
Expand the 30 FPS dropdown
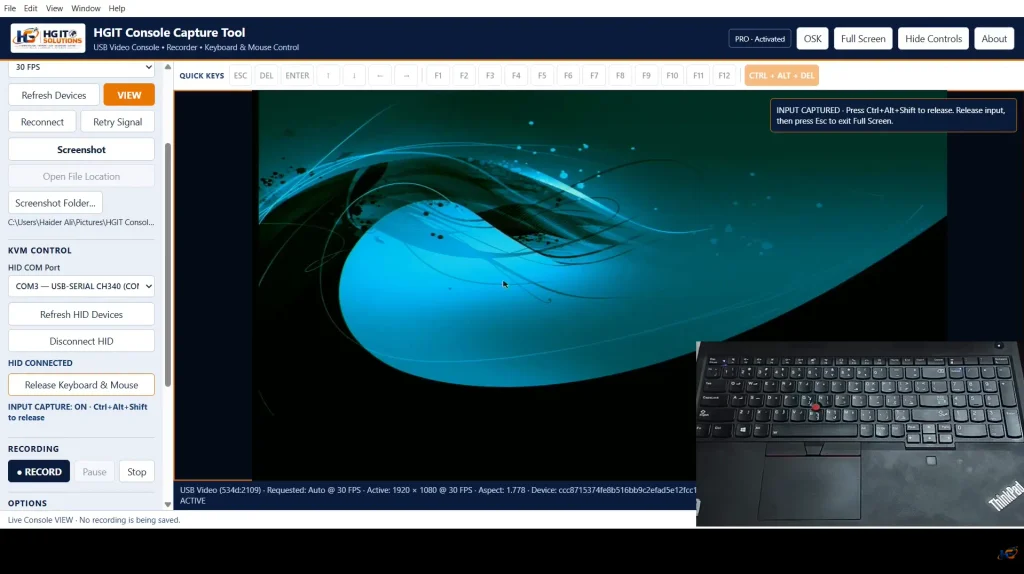pyautogui.click(x=82, y=67)
